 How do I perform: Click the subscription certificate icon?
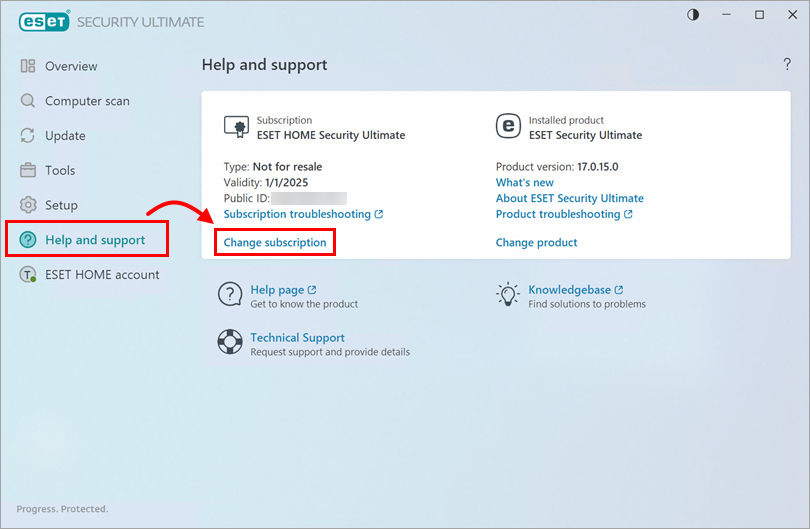coord(235,127)
